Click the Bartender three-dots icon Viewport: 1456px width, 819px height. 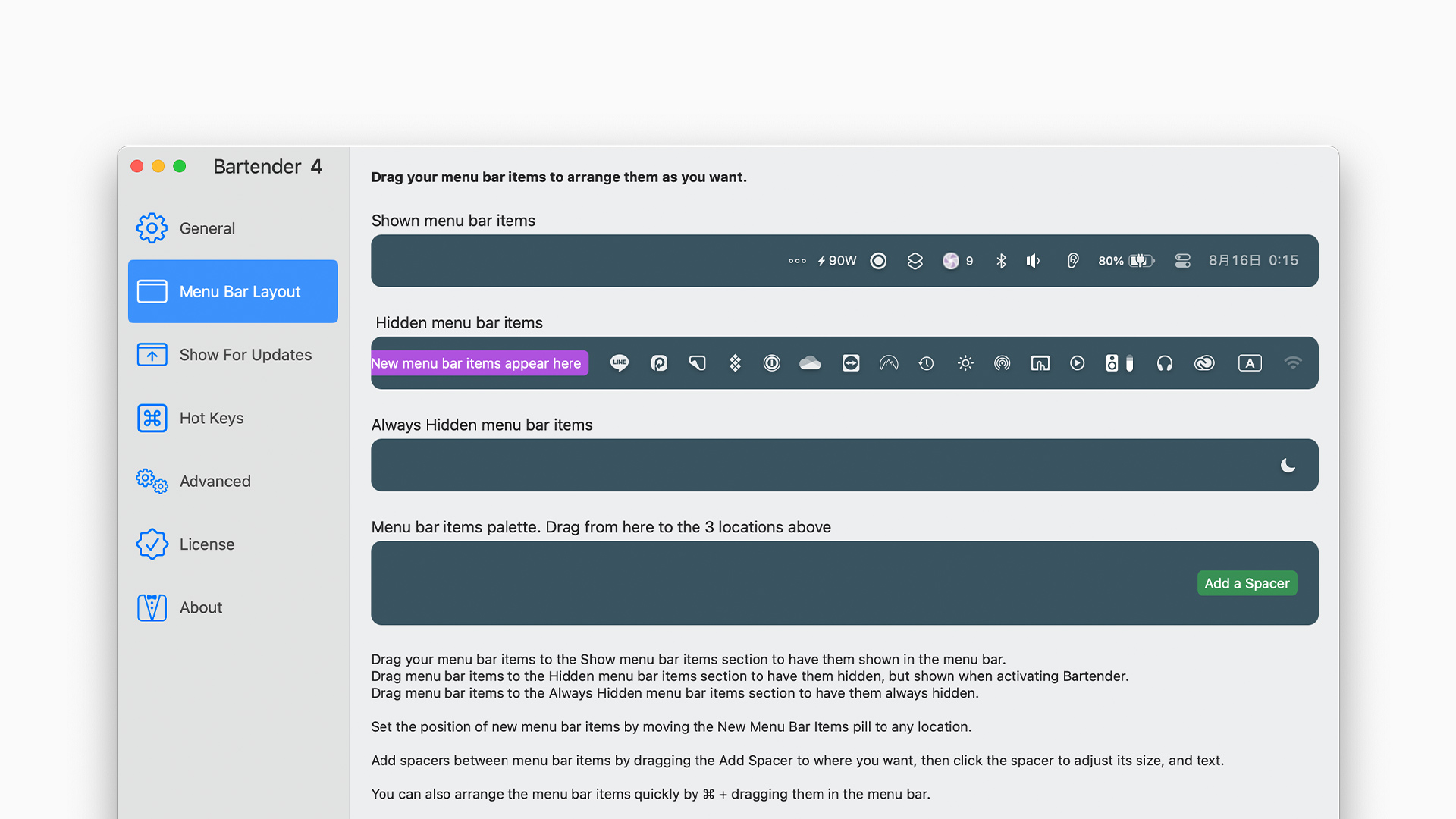[x=797, y=261]
